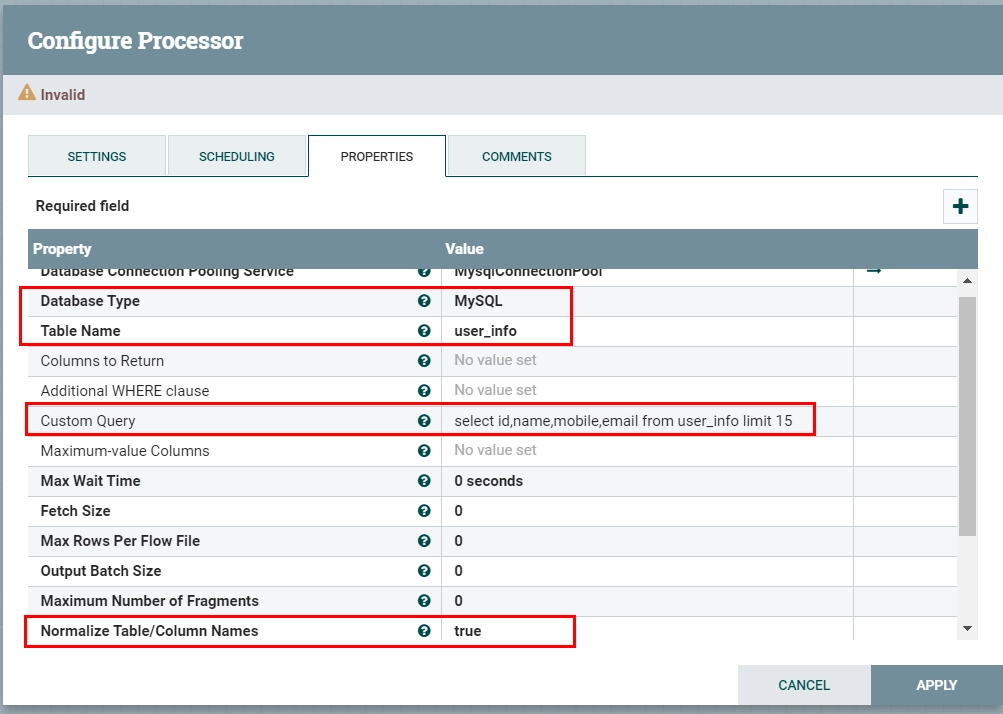This screenshot has height=714, width=1003.
Task: Select the Normalize Table/Column Names property name
Action: pyautogui.click(x=150, y=631)
